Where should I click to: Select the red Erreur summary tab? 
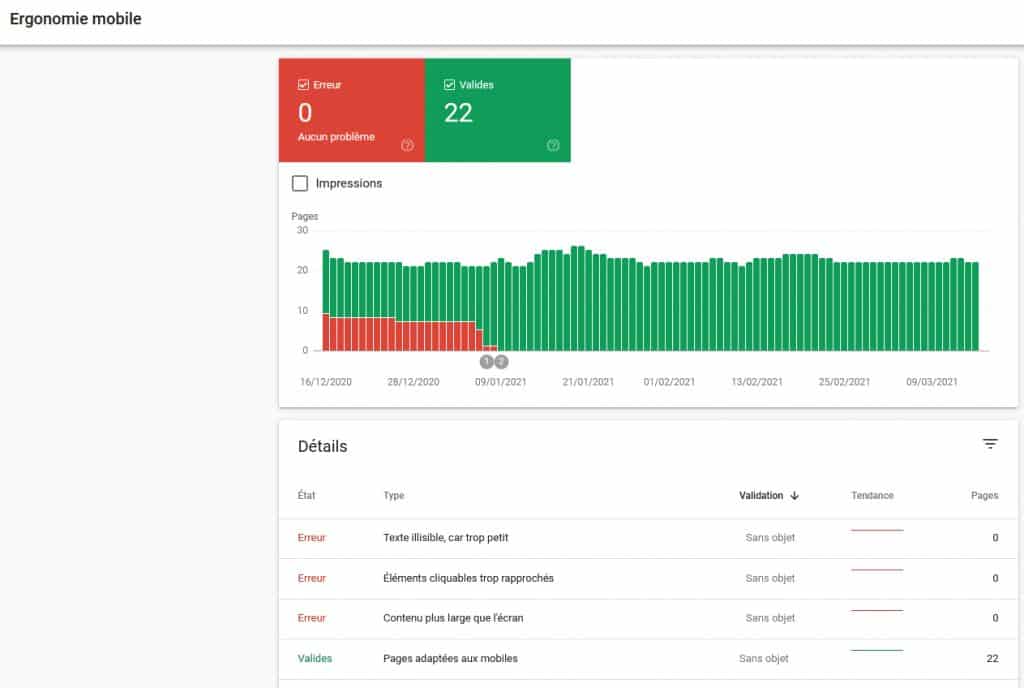tap(351, 110)
